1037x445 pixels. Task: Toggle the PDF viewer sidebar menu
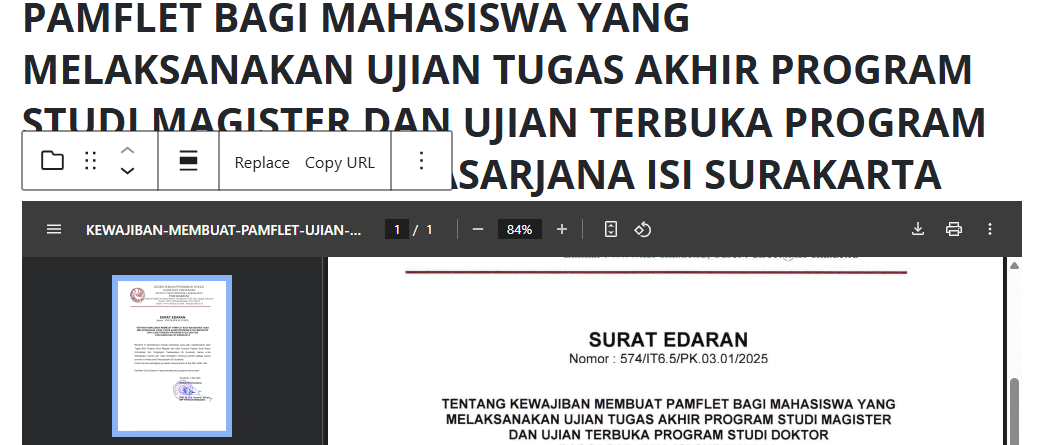click(54, 229)
